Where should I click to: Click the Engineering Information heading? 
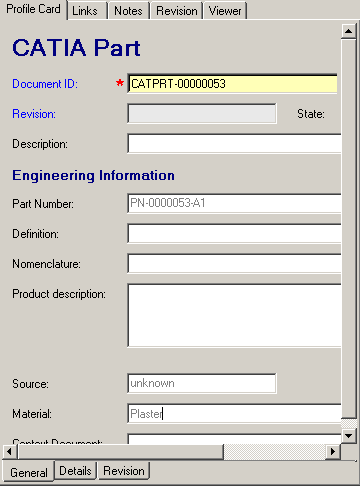93,175
